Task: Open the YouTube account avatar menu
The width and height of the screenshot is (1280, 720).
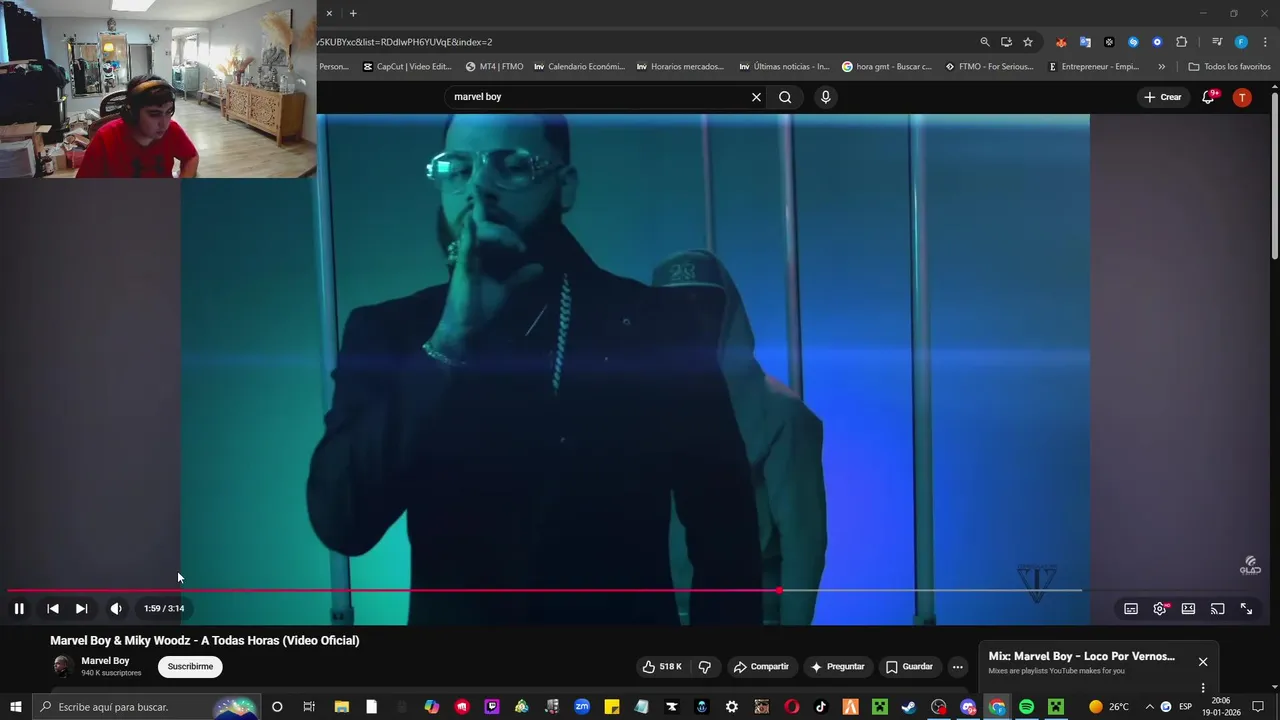Action: 1242,97
